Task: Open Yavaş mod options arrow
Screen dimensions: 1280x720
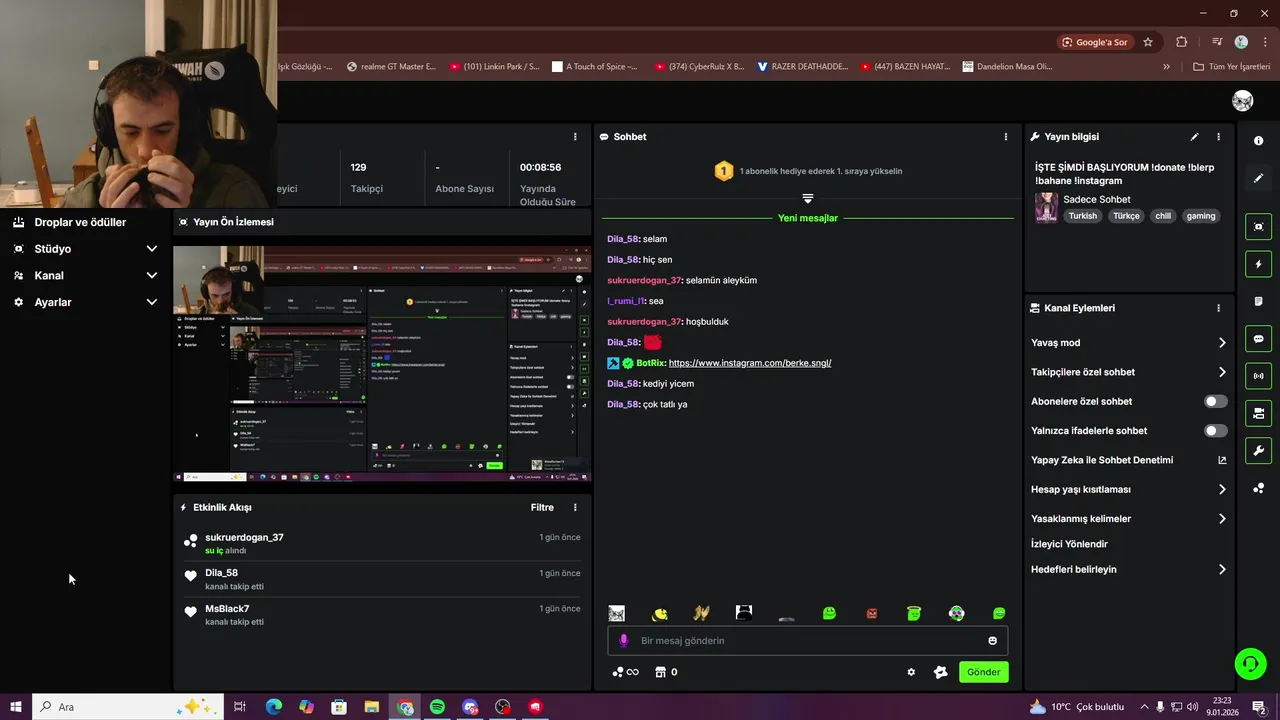Action: click(1222, 343)
